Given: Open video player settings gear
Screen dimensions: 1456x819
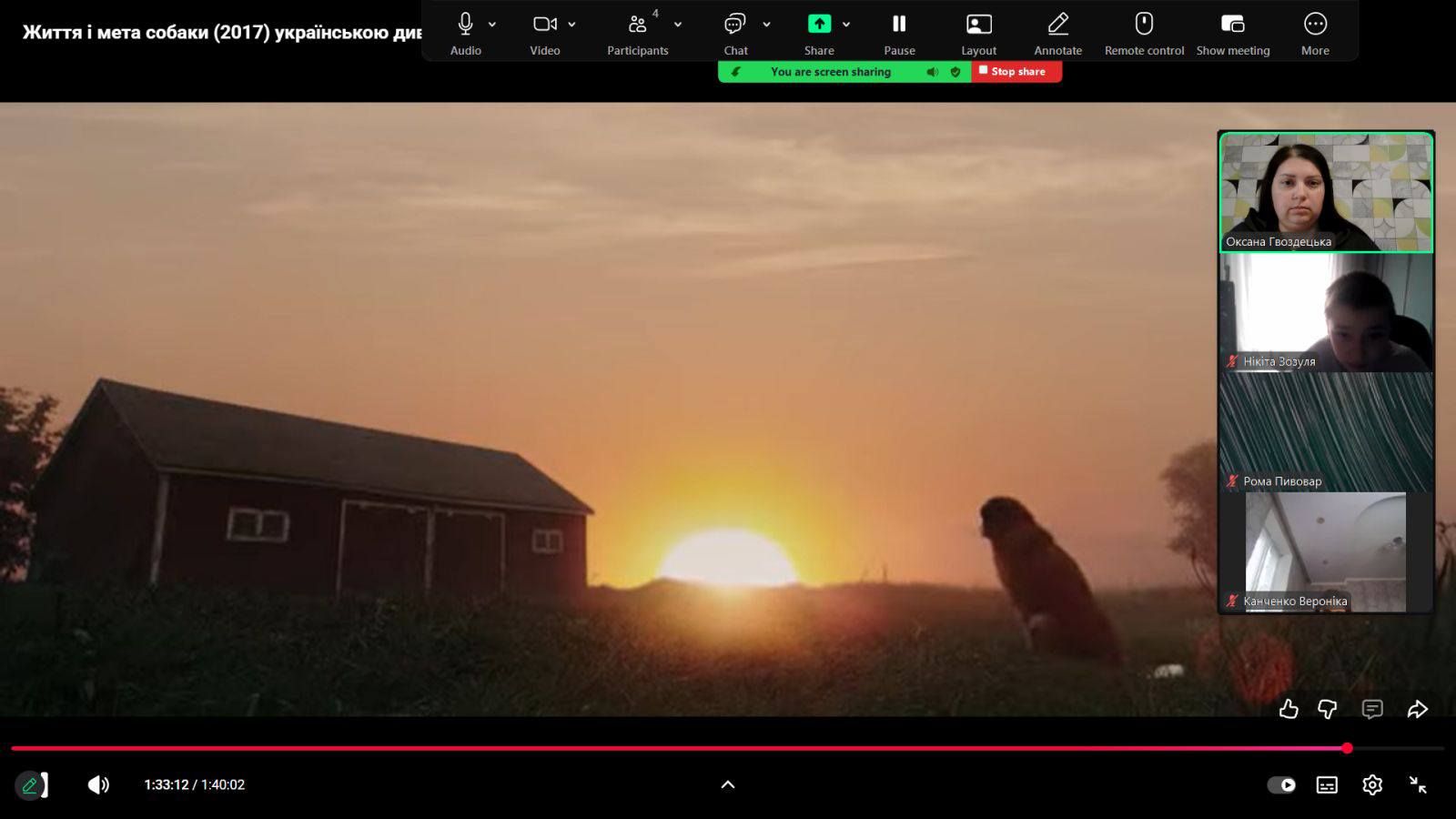Looking at the screenshot, I should pyautogui.click(x=1372, y=784).
